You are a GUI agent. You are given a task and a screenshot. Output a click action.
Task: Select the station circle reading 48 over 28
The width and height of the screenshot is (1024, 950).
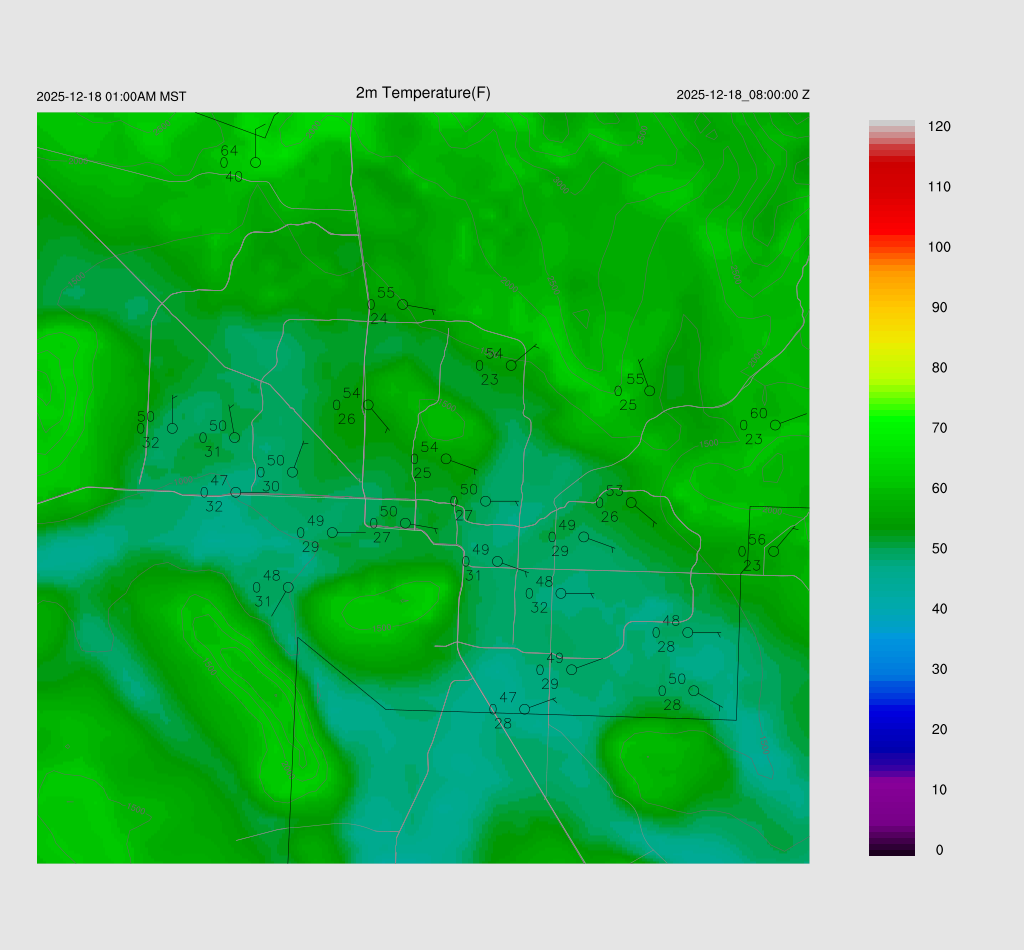pyautogui.click(x=687, y=632)
